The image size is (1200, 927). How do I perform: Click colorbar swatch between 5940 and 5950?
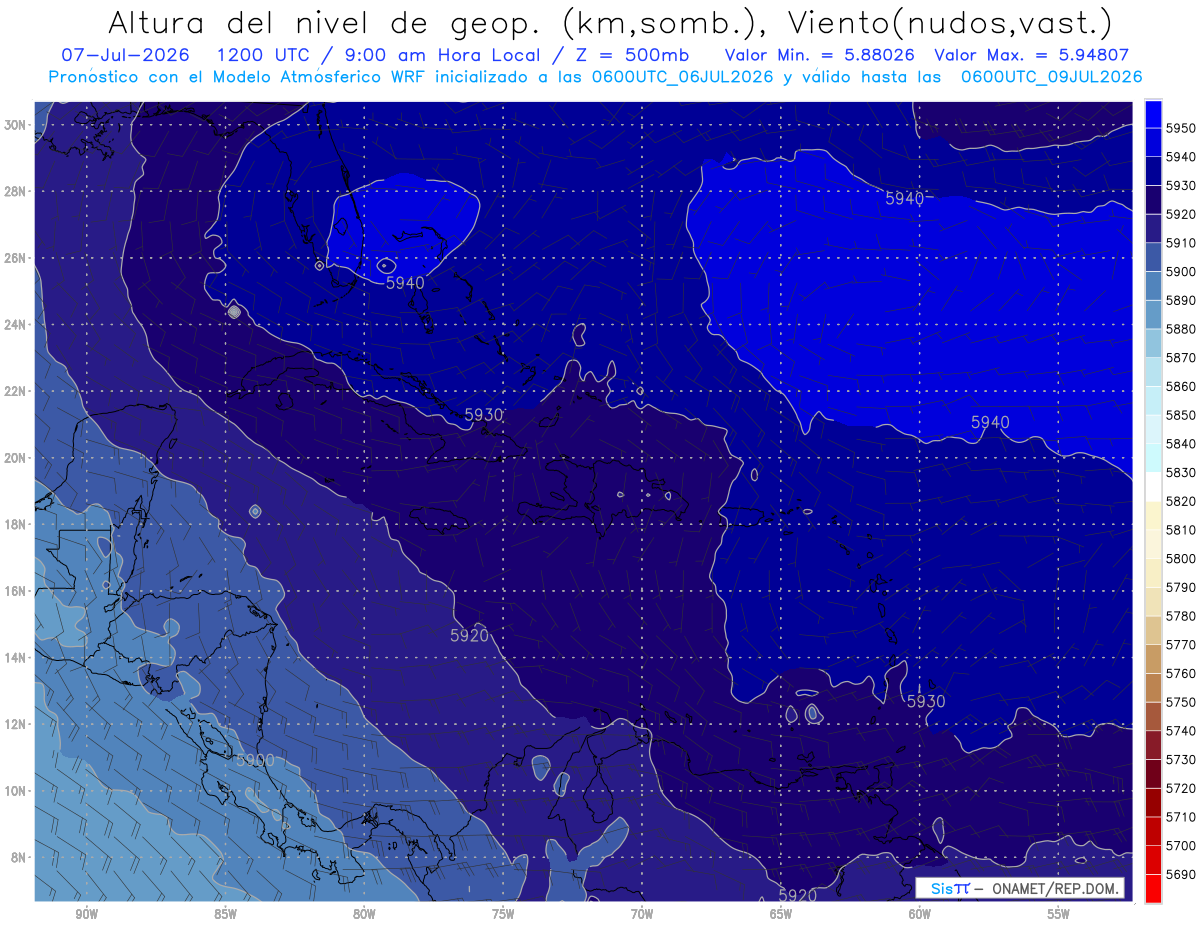click(x=1153, y=142)
